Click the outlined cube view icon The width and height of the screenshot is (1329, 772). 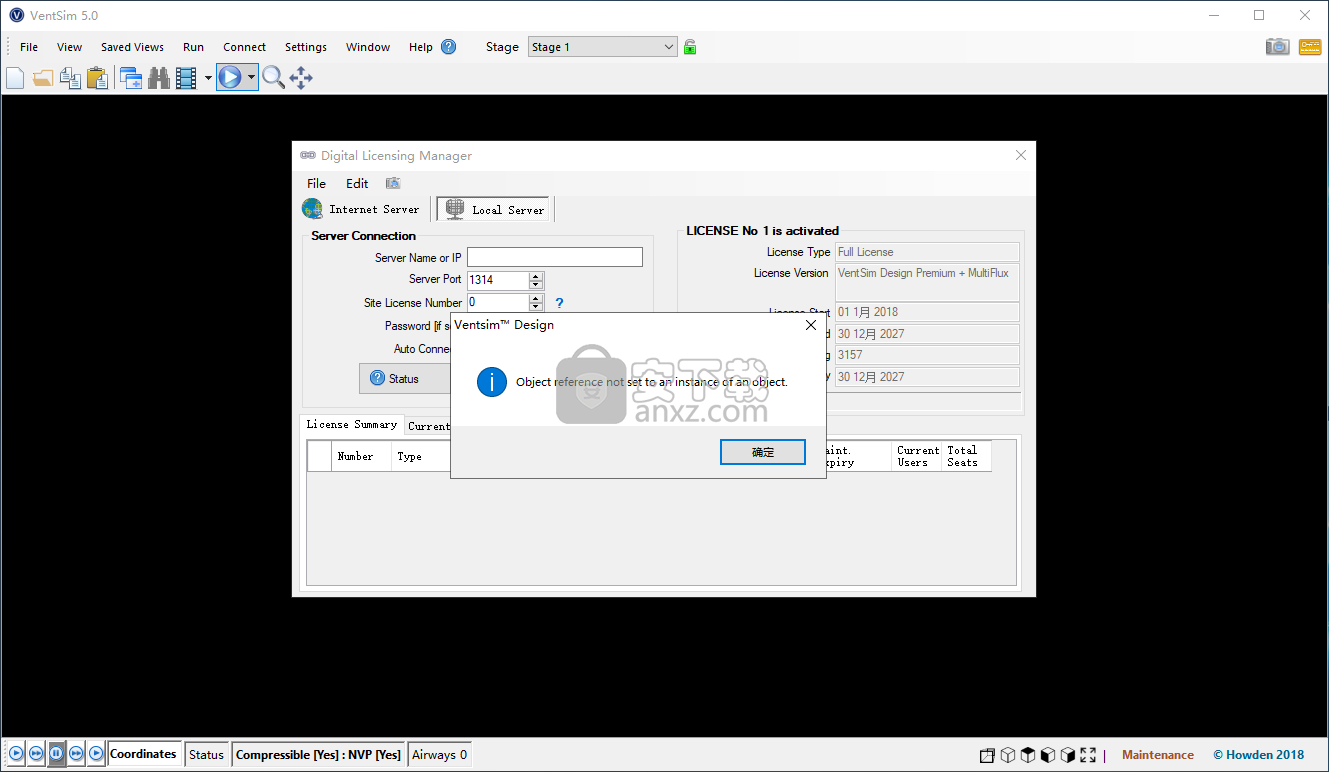[x=1008, y=755]
